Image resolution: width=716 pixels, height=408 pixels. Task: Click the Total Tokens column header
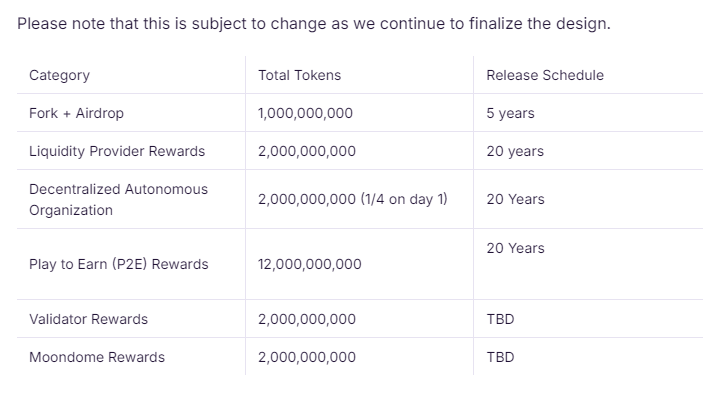(300, 75)
